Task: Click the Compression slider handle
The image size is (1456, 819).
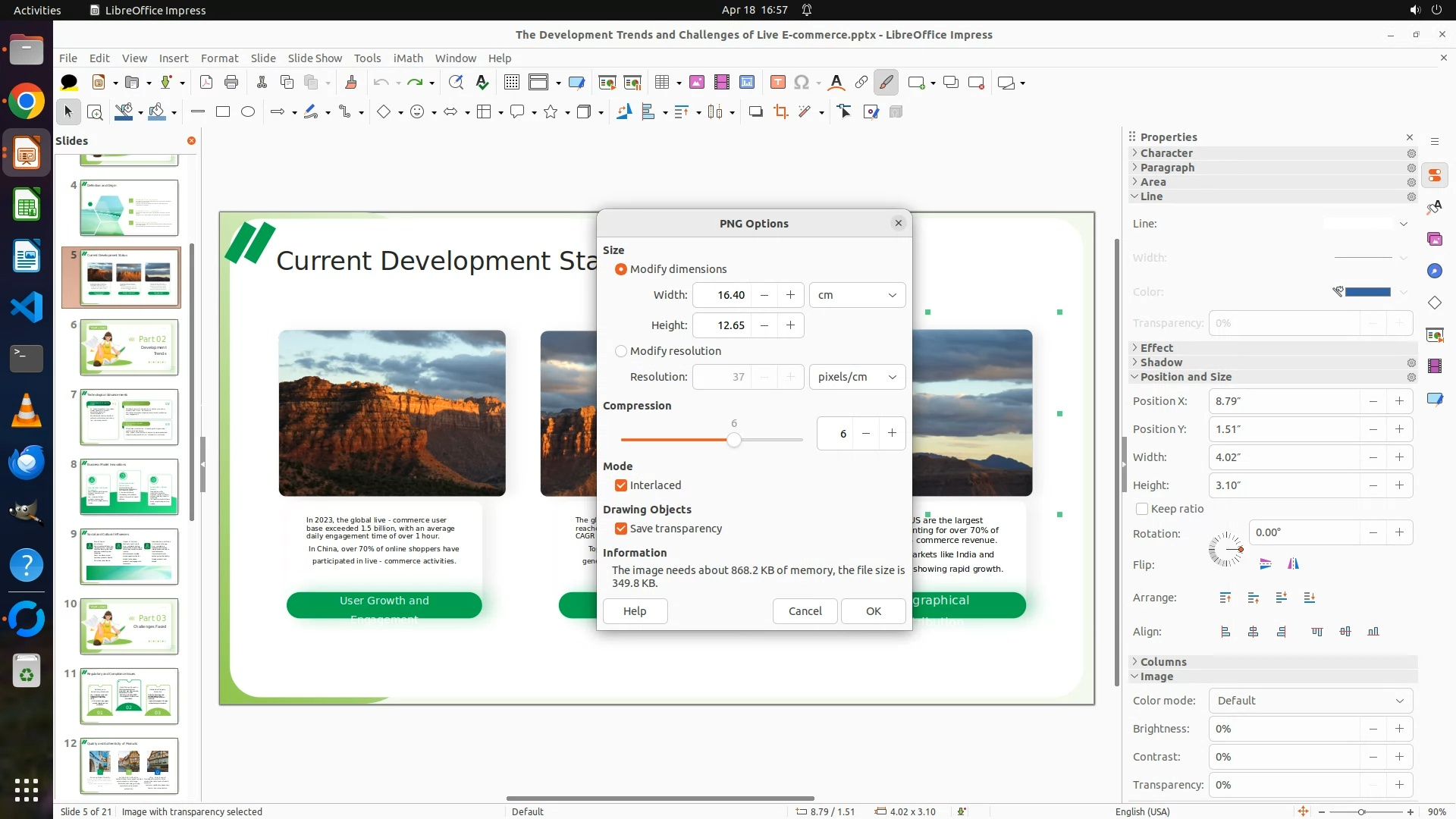Action: [733, 440]
